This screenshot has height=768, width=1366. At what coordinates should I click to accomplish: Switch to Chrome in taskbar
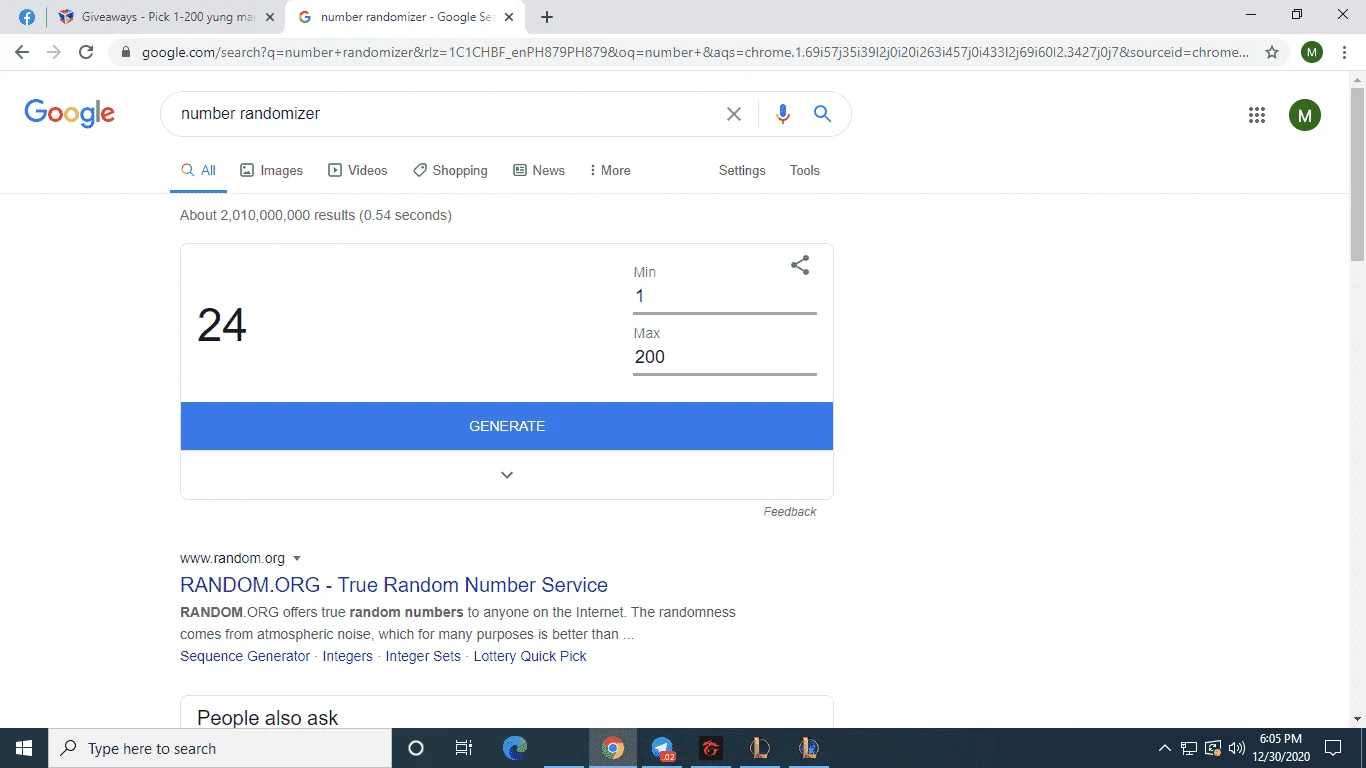[613, 748]
